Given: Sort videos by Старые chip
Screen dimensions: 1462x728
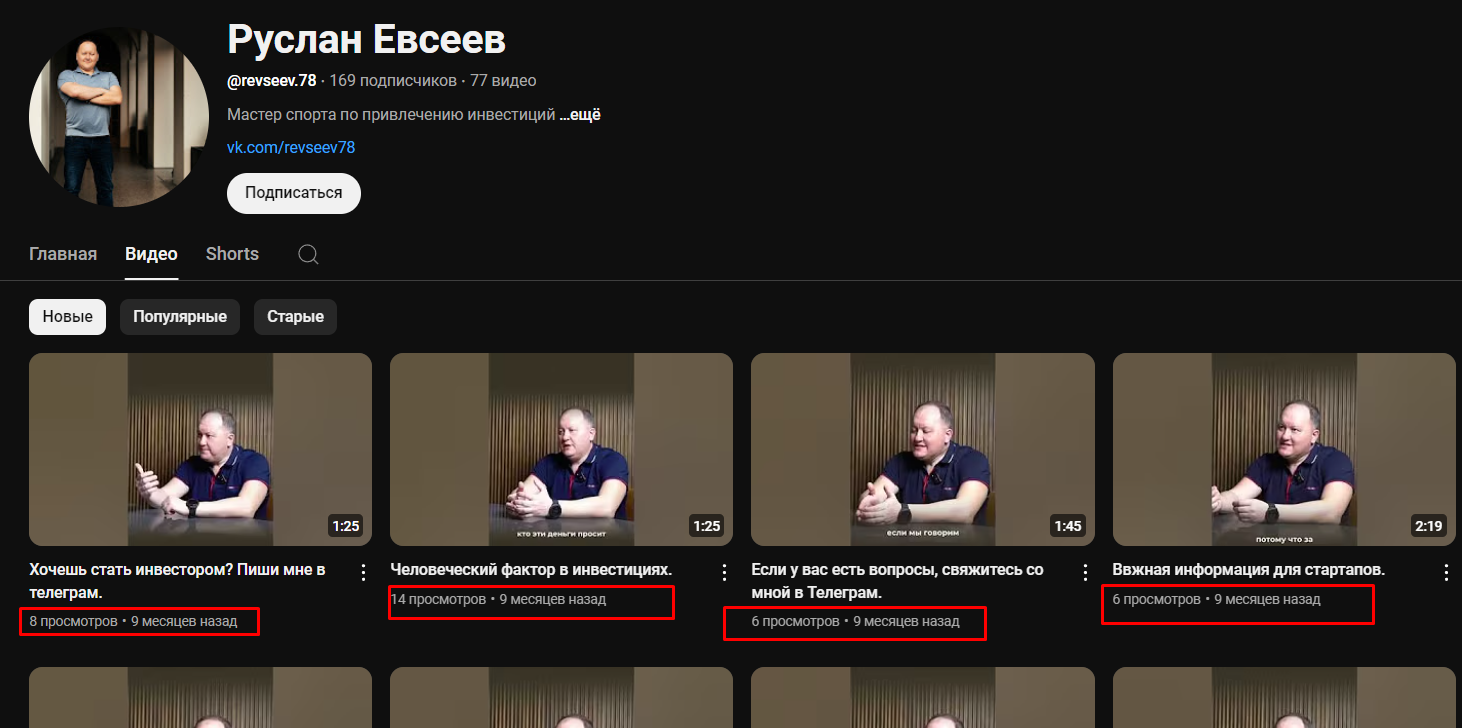Looking at the screenshot, I should pos(295,317).
